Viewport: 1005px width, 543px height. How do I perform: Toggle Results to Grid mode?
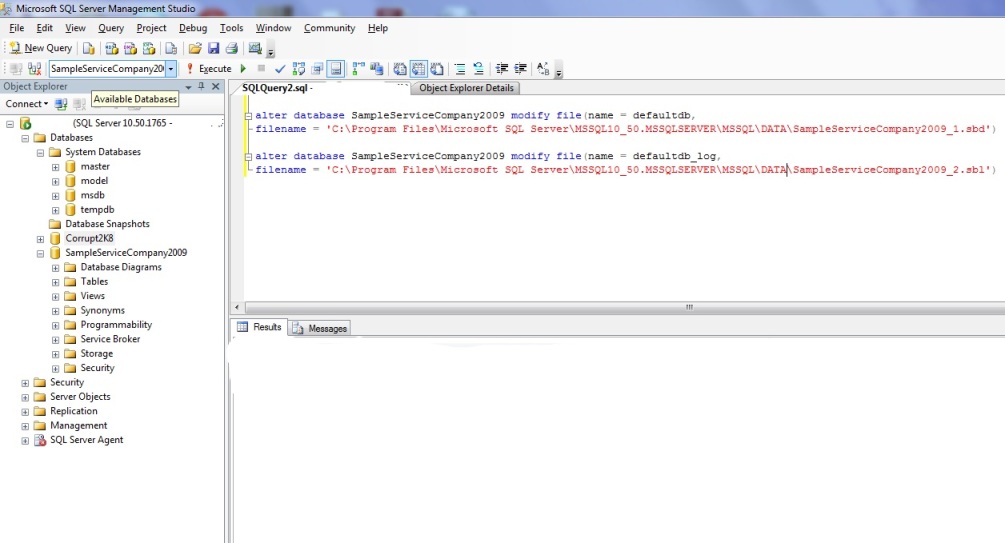[418, 69]
